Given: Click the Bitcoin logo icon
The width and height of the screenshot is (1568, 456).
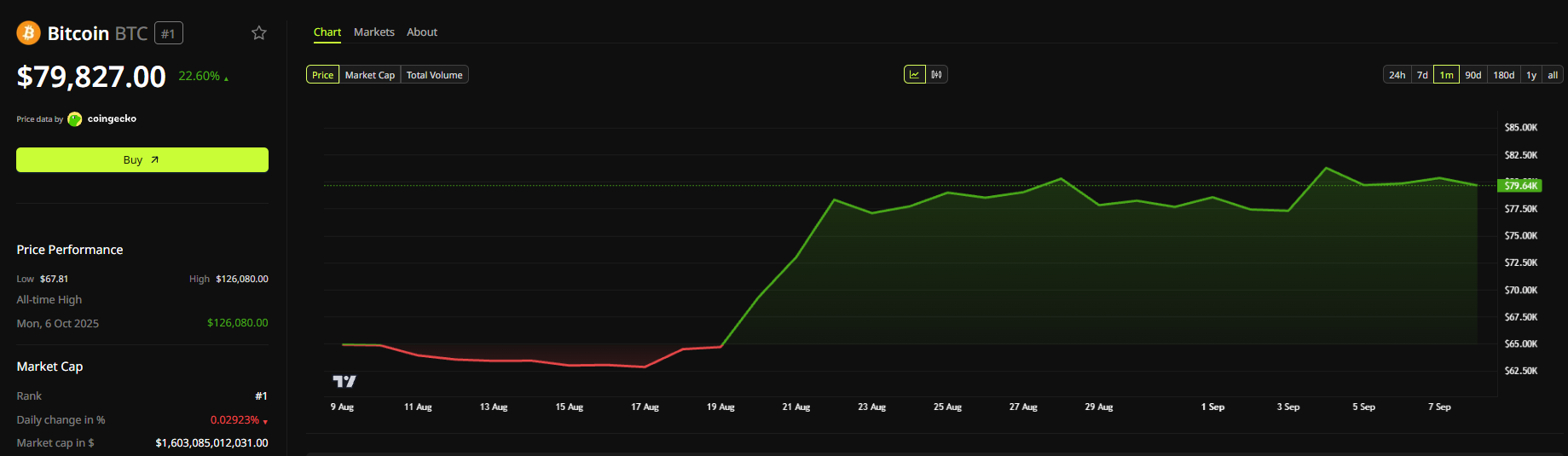Looking at the screenshot, I should point(28,32).
